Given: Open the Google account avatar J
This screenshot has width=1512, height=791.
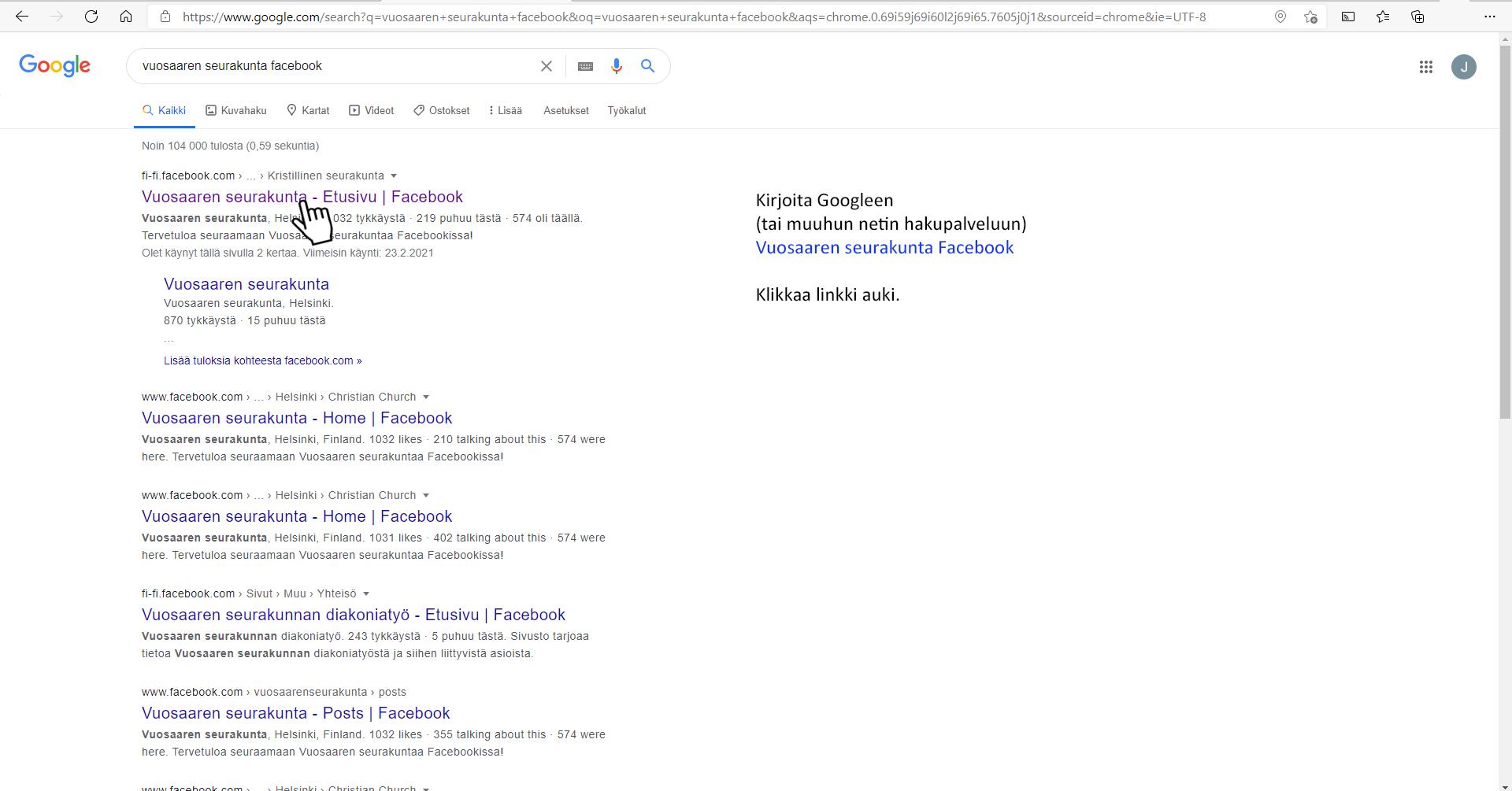Looking at the screenshot, I should [x=1463, y=67].
